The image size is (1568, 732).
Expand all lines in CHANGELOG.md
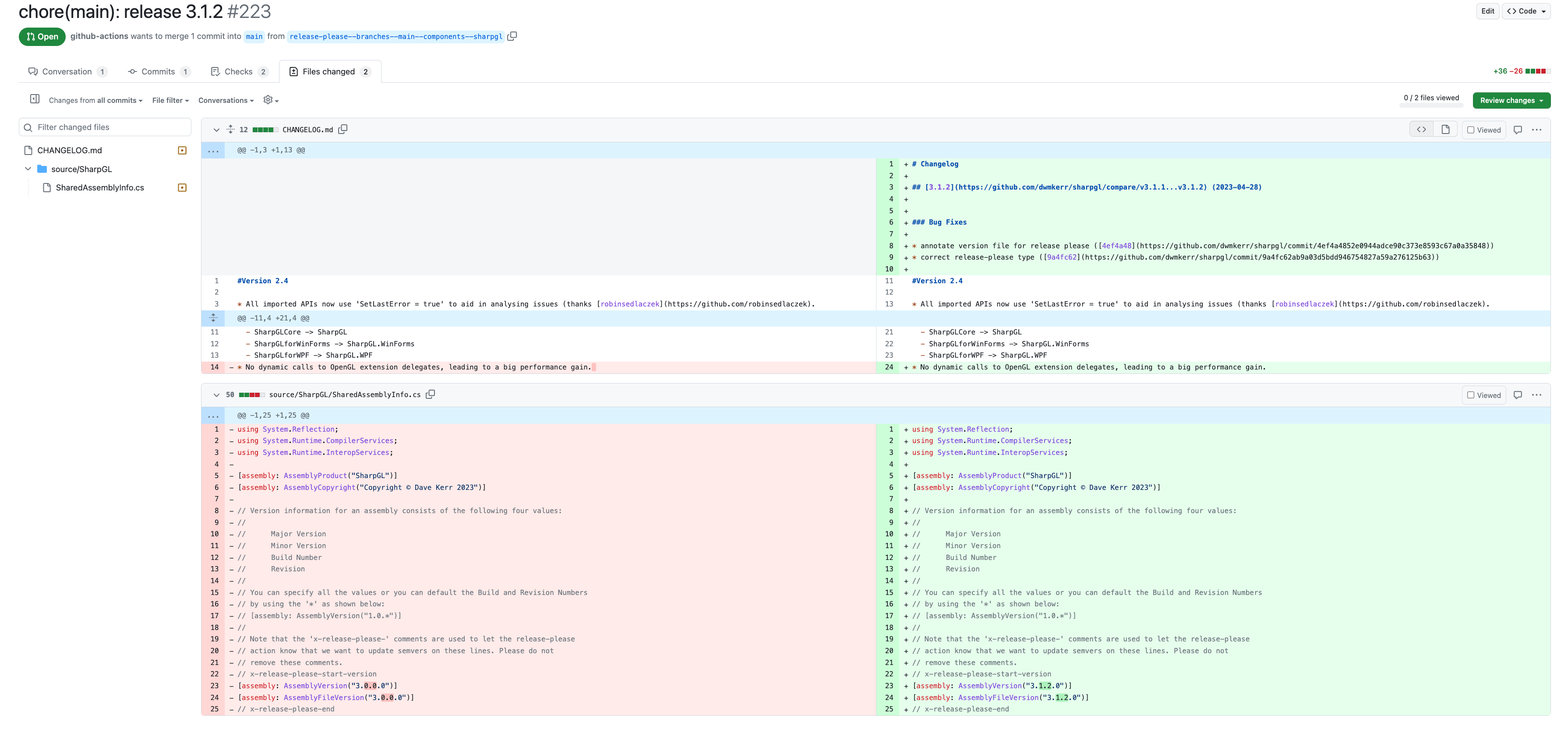(x=231, y=130)
